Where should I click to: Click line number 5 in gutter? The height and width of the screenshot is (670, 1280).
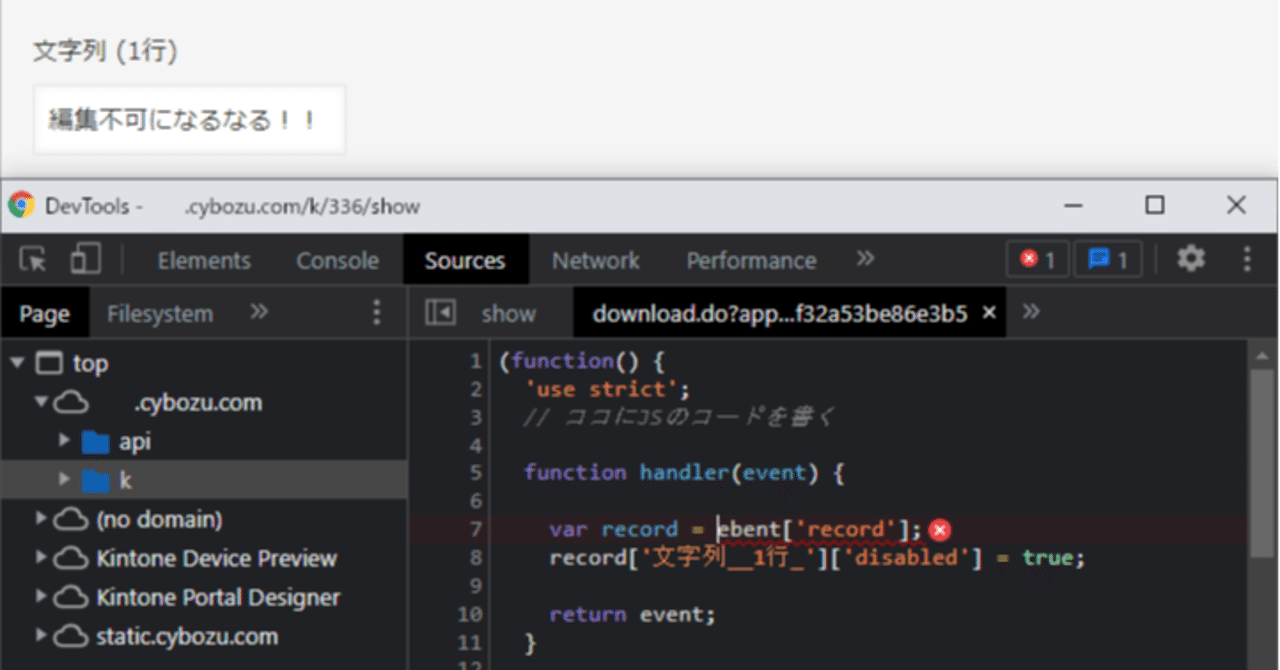point(475,472)
